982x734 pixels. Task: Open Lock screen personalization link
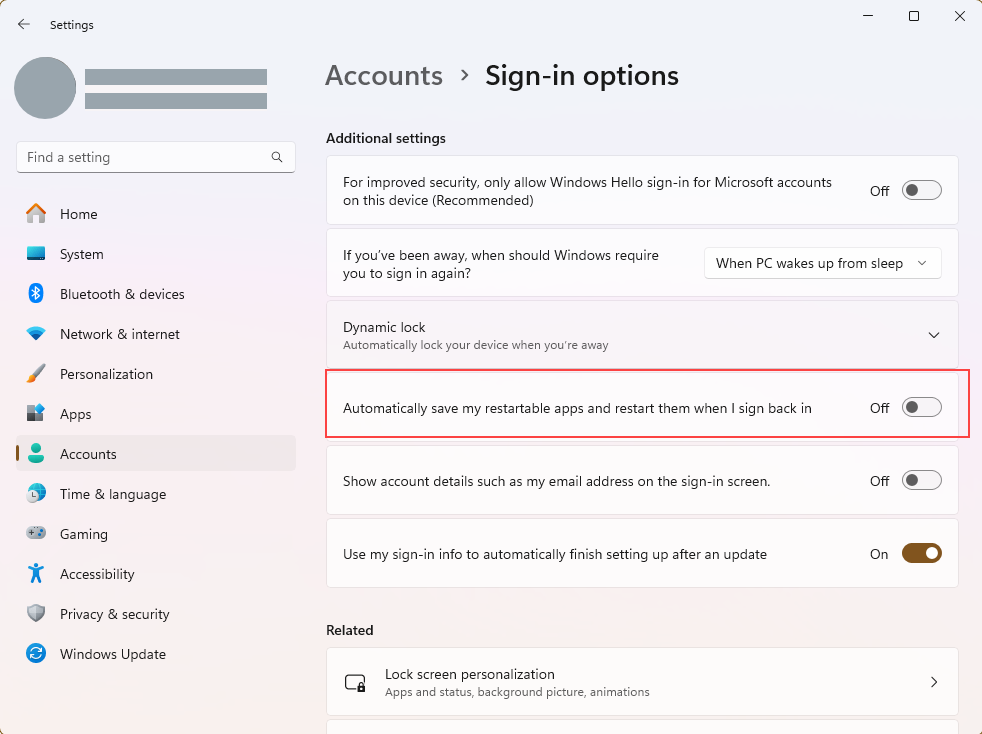pos(642,682)
